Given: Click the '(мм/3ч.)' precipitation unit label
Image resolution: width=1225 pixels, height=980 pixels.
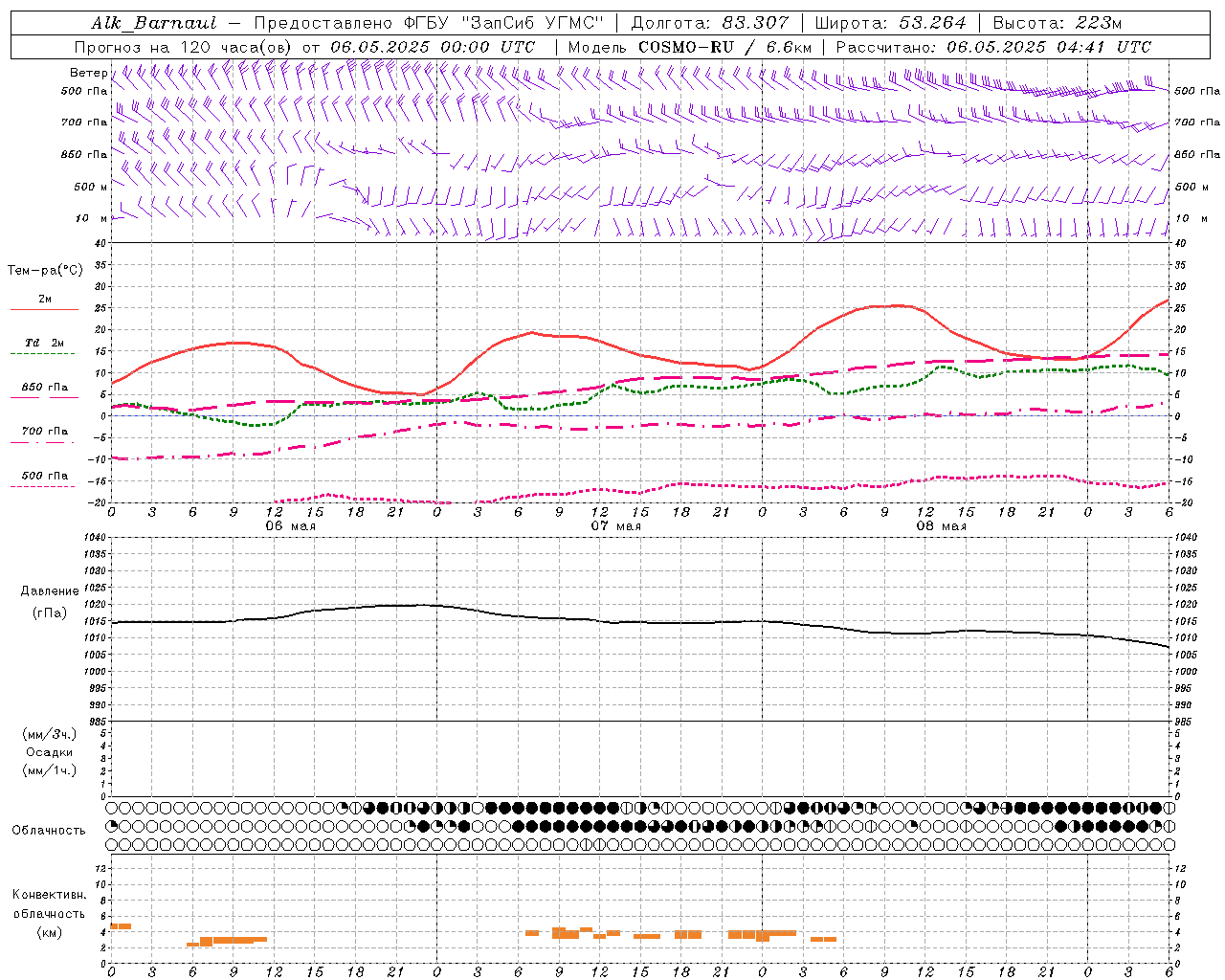Looking at the screenshot, I should 50,734.
